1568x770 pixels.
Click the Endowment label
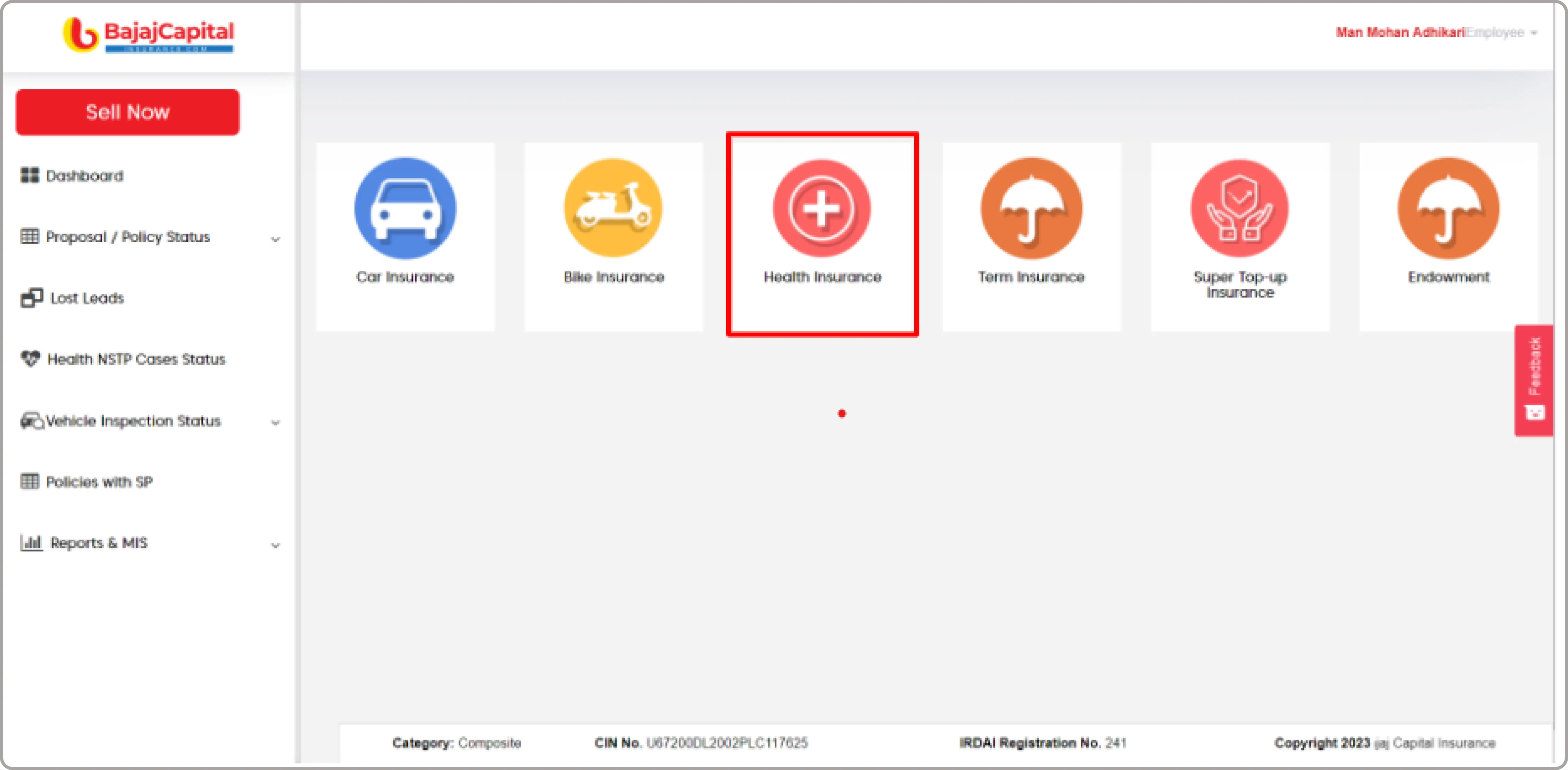1448,277
